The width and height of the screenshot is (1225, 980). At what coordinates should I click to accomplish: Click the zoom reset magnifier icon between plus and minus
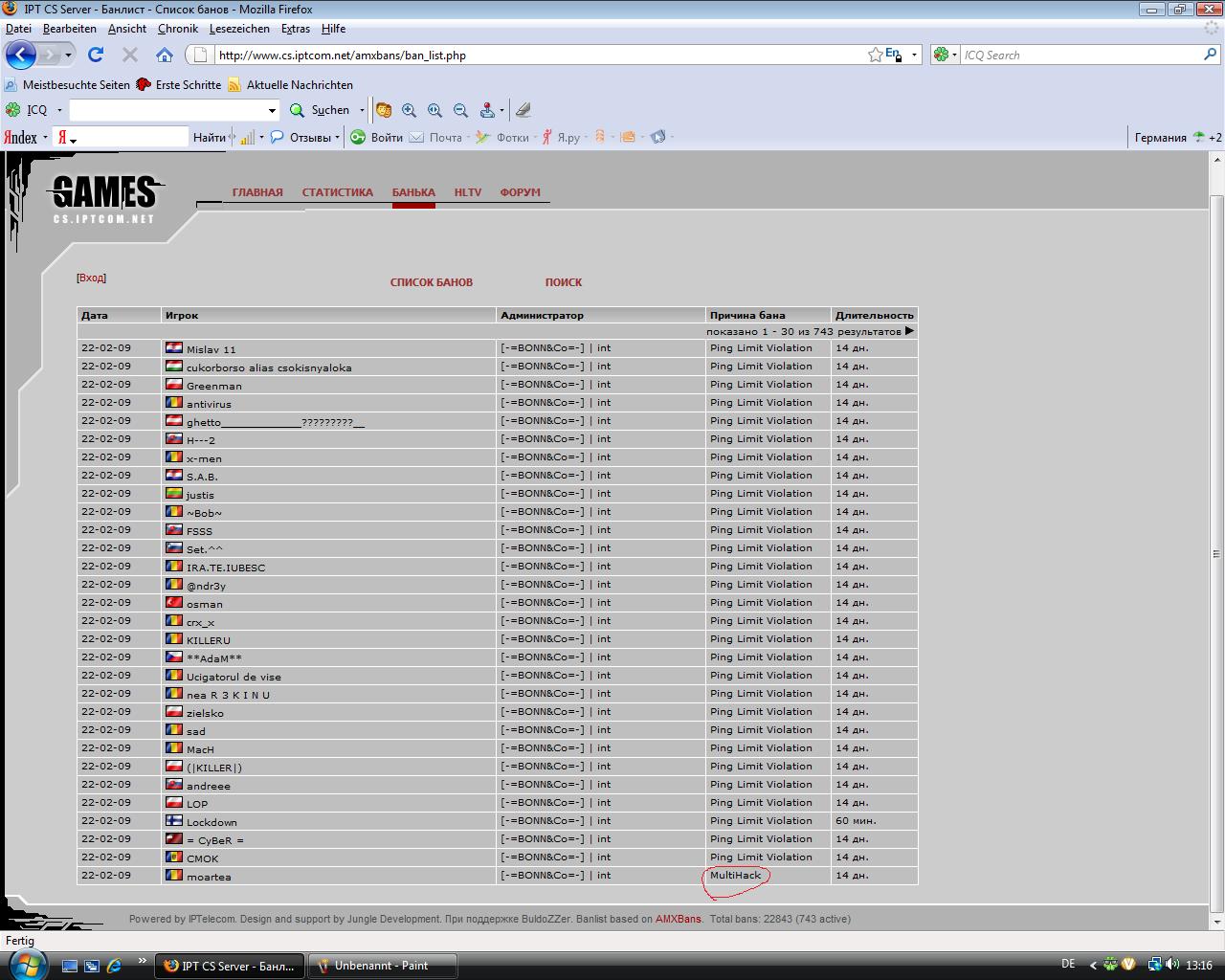(435, 110)
